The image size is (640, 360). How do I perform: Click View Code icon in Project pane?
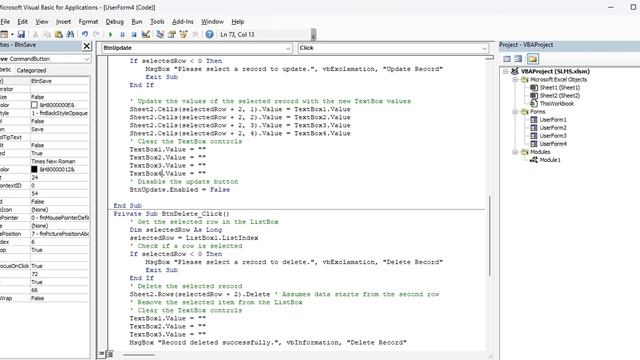click(507, 59)
